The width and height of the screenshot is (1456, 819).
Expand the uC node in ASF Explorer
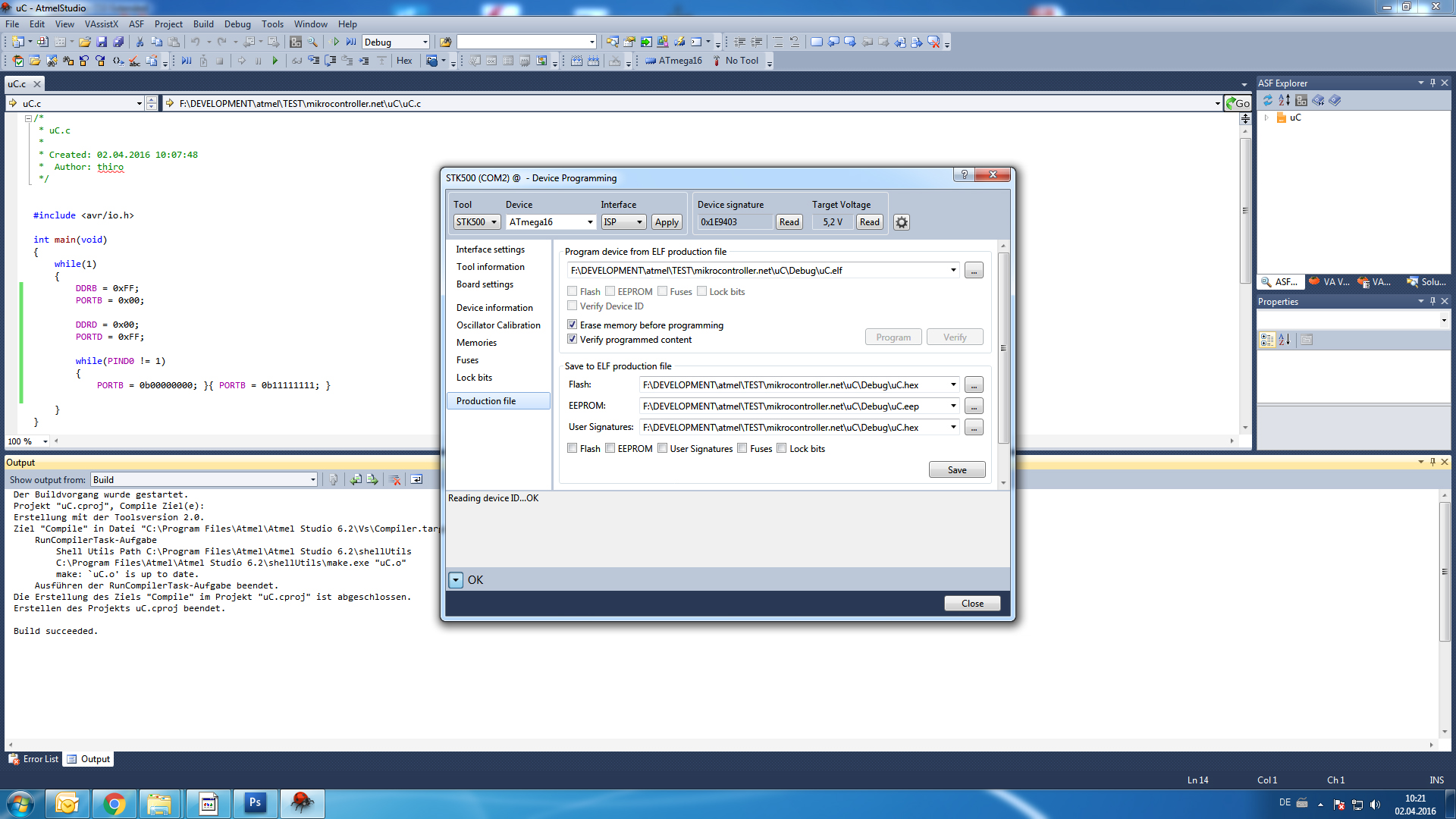click(x=1266, y=118)
